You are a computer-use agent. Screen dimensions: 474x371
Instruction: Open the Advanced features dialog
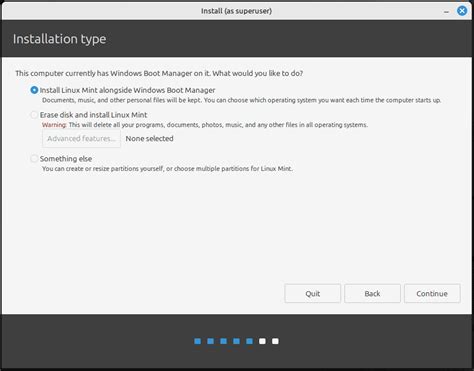(81, 139)
